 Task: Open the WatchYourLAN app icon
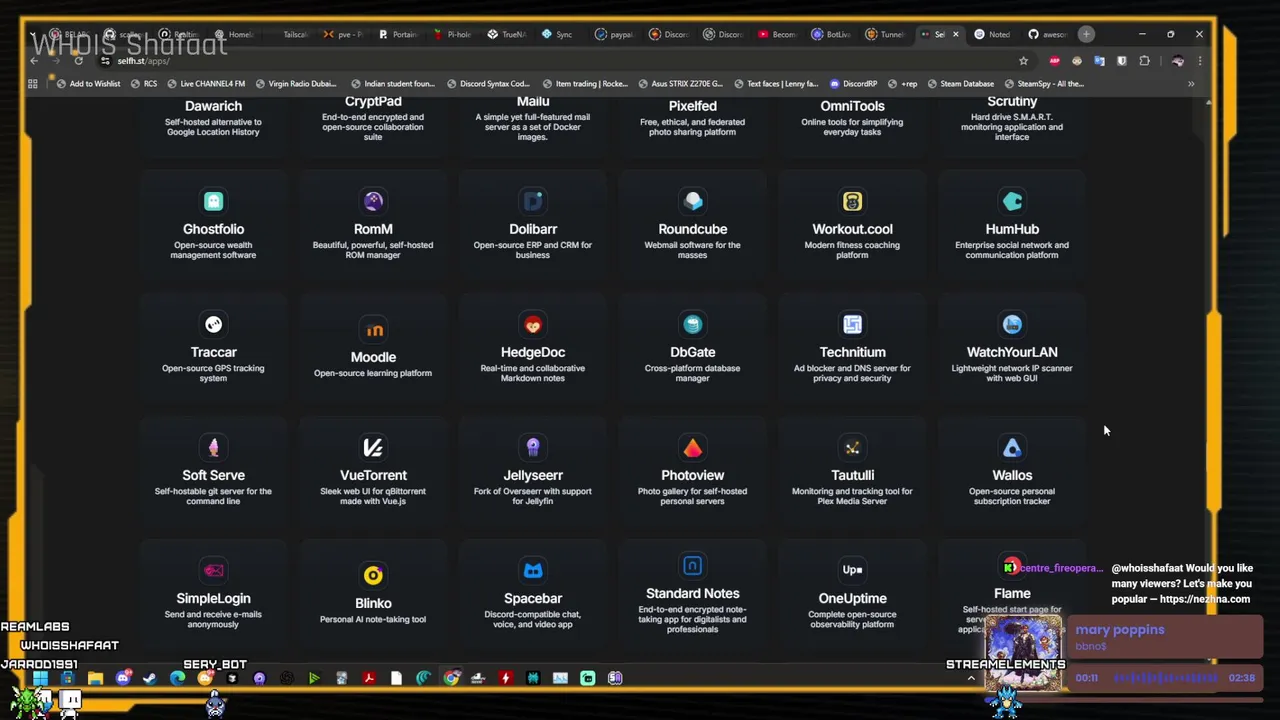click(1012, 324)
